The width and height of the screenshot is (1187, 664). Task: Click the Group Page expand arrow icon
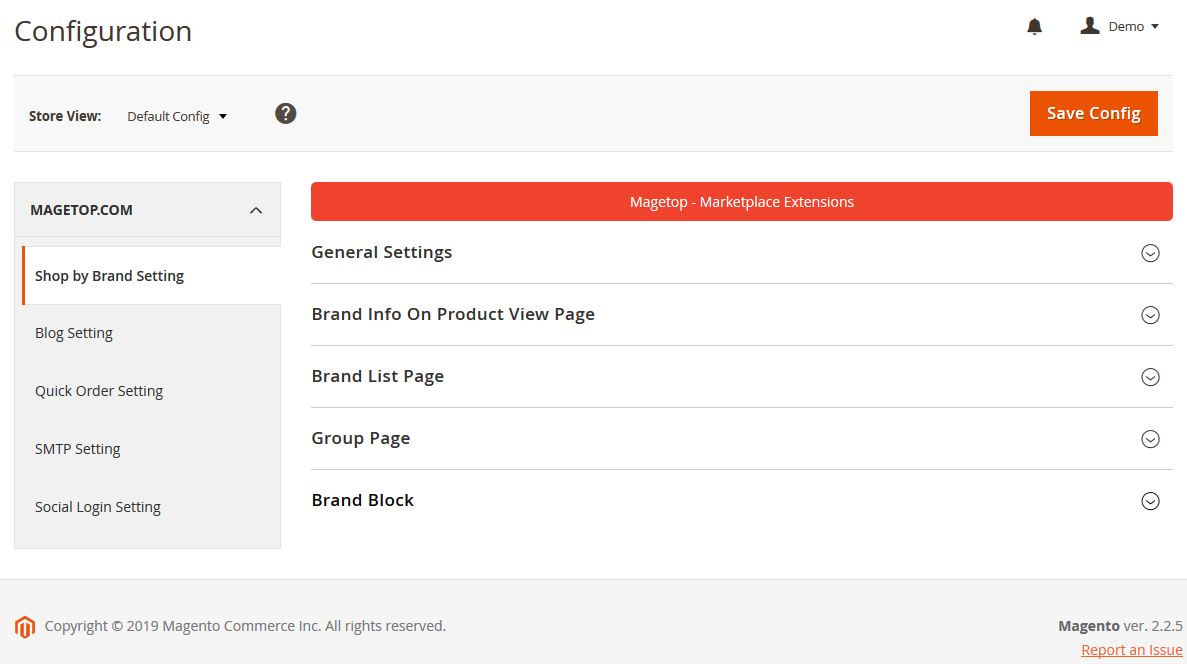1150,439
